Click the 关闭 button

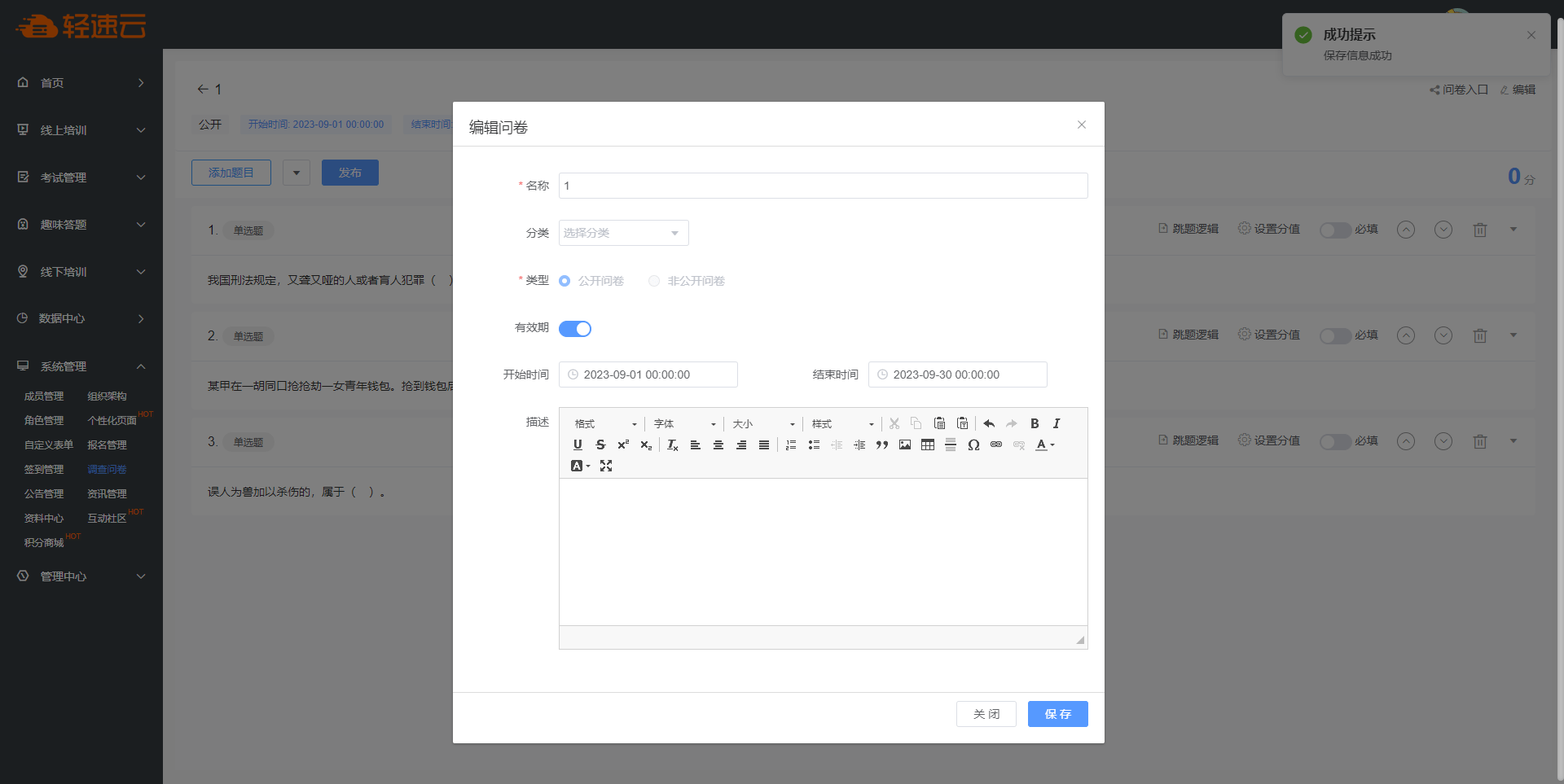pos(986,714)
